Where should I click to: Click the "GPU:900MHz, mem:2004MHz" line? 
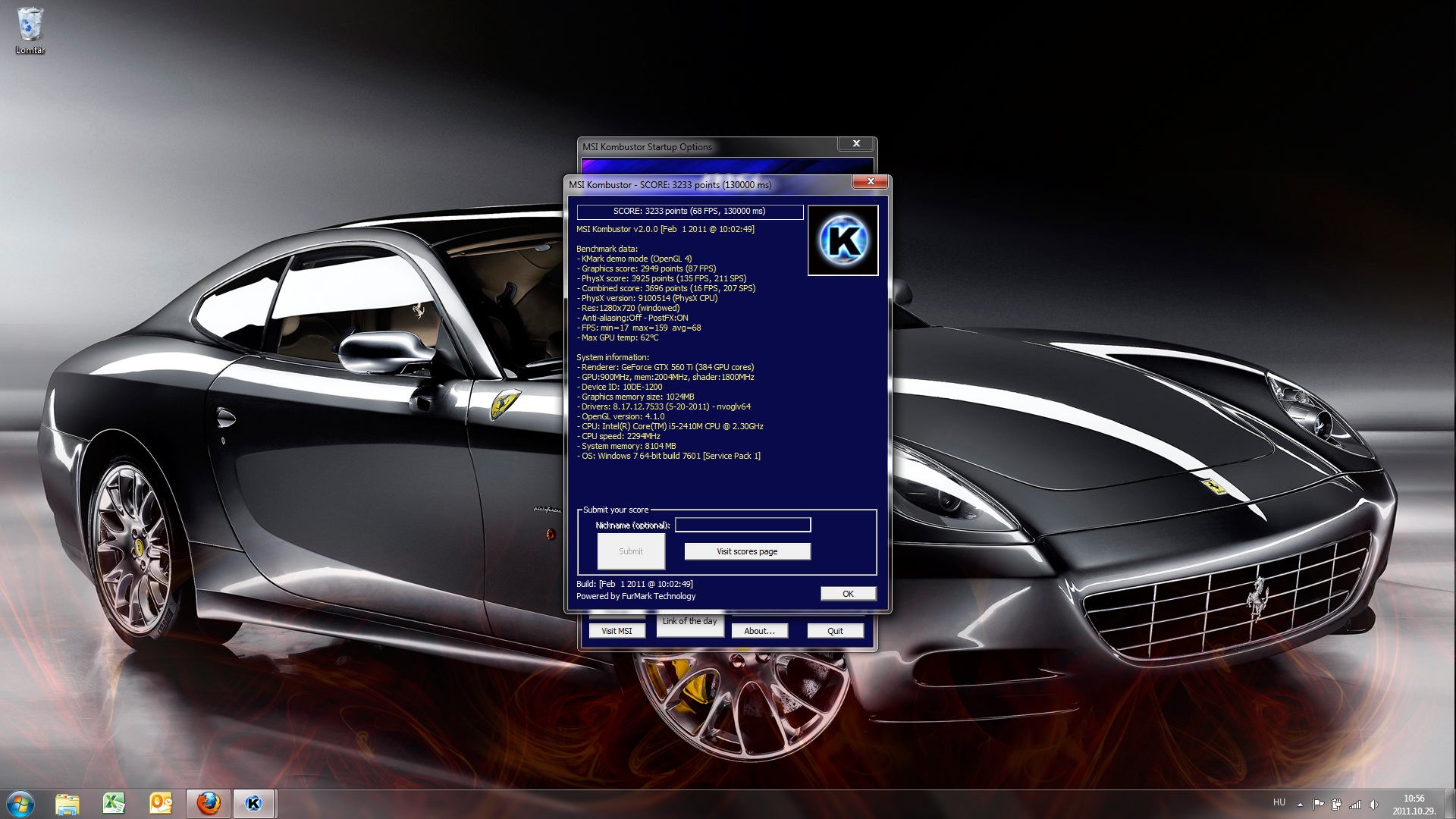(x=665, y=377)
